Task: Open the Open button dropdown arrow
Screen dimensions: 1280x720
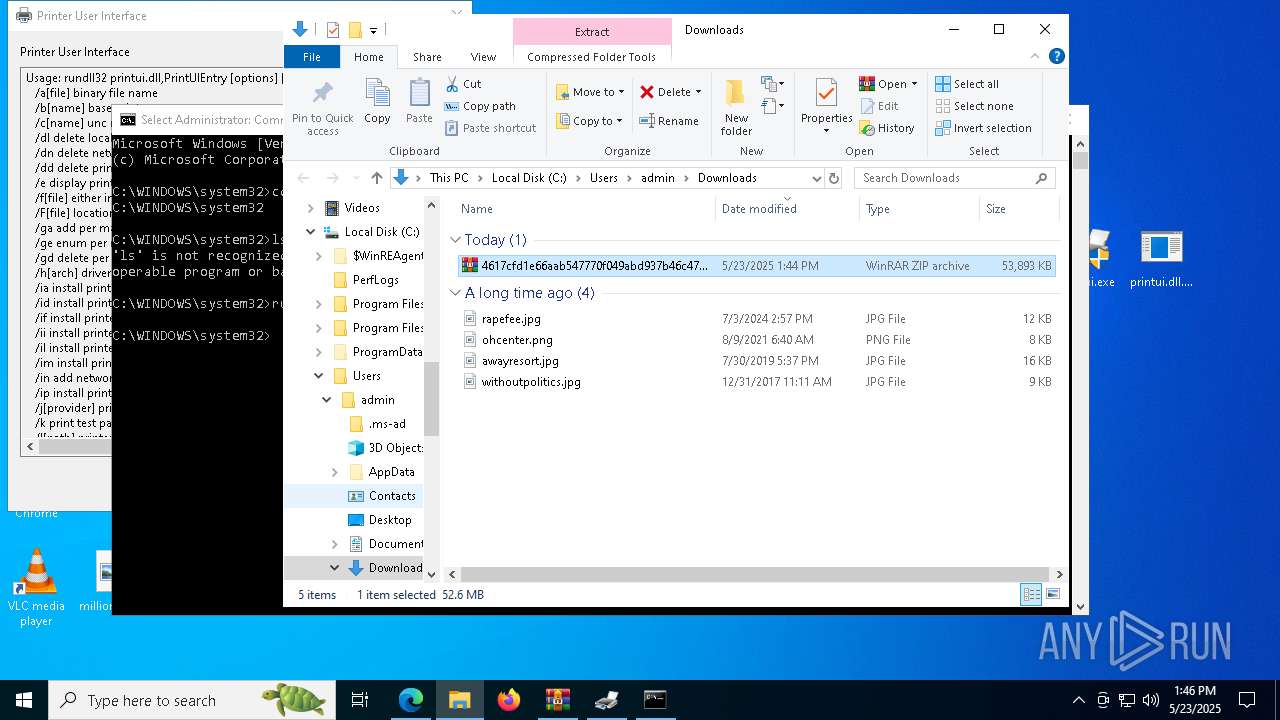Action: coord(914,84)
